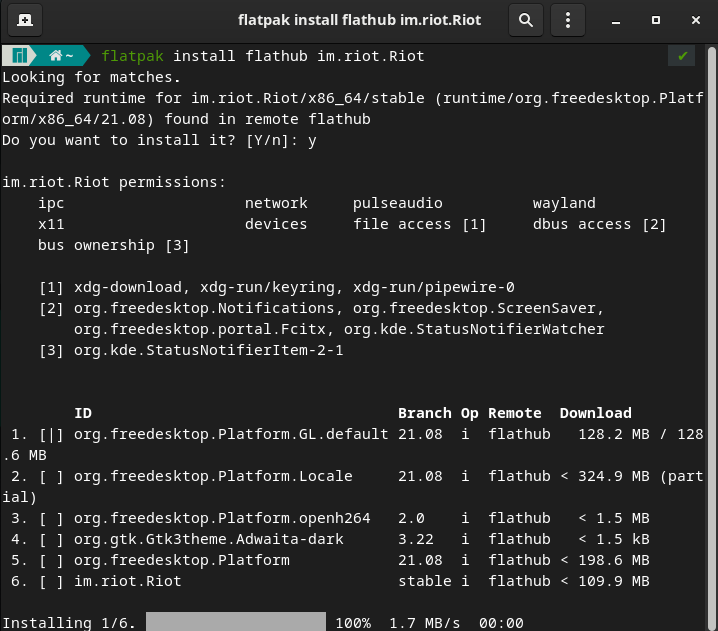Open the terminal search tool
Viewport: 718px width, 631px height.
click(524, 19)
